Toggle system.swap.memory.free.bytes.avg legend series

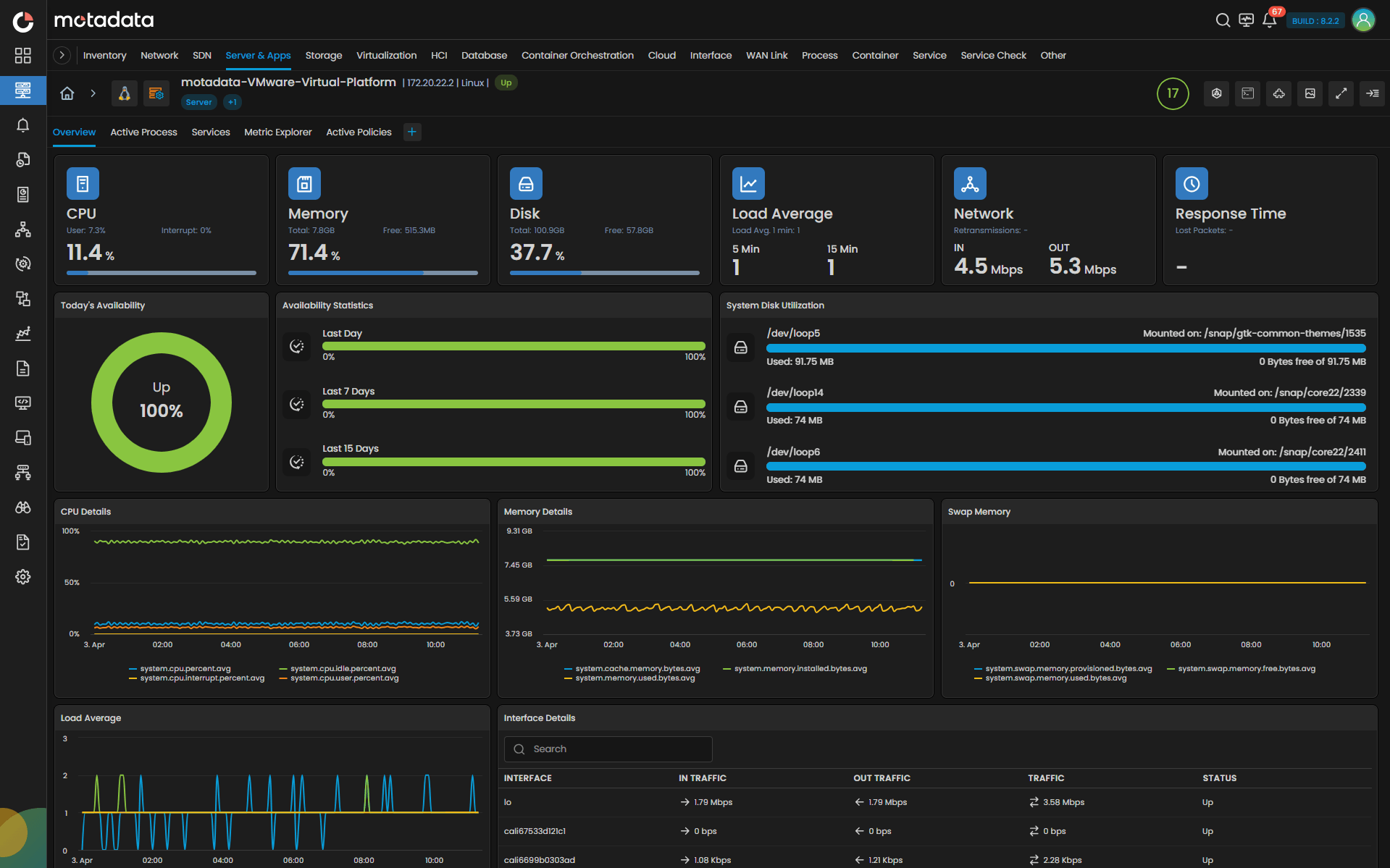pos(1246,669)
